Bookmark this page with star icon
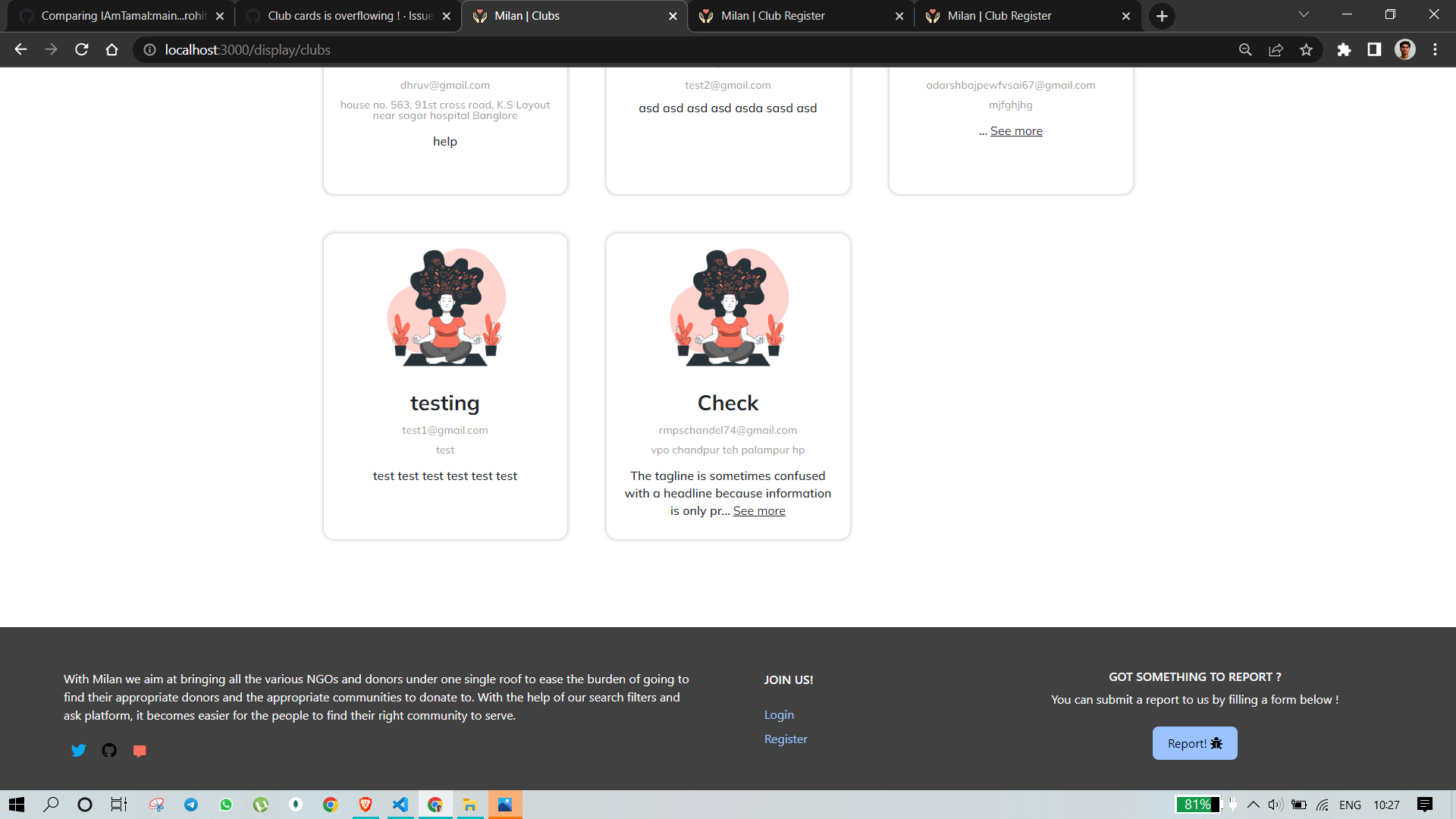The height and width of the screenshot is (819, 1456). 1306,50
